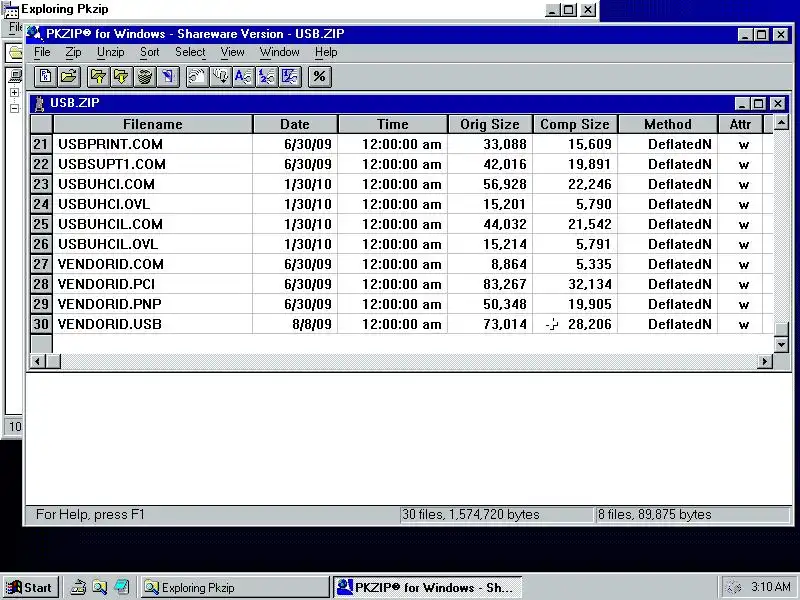The height and width of the screenshot is (600, 800).
Task: Open the Select menu
Action: [190, 52]
